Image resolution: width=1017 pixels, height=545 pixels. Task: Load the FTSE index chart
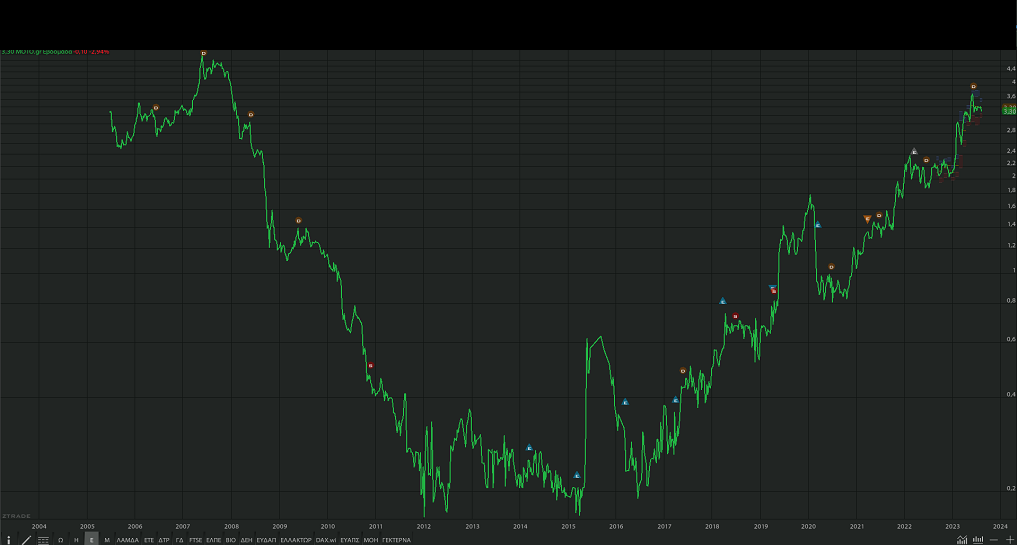[196, 540]
